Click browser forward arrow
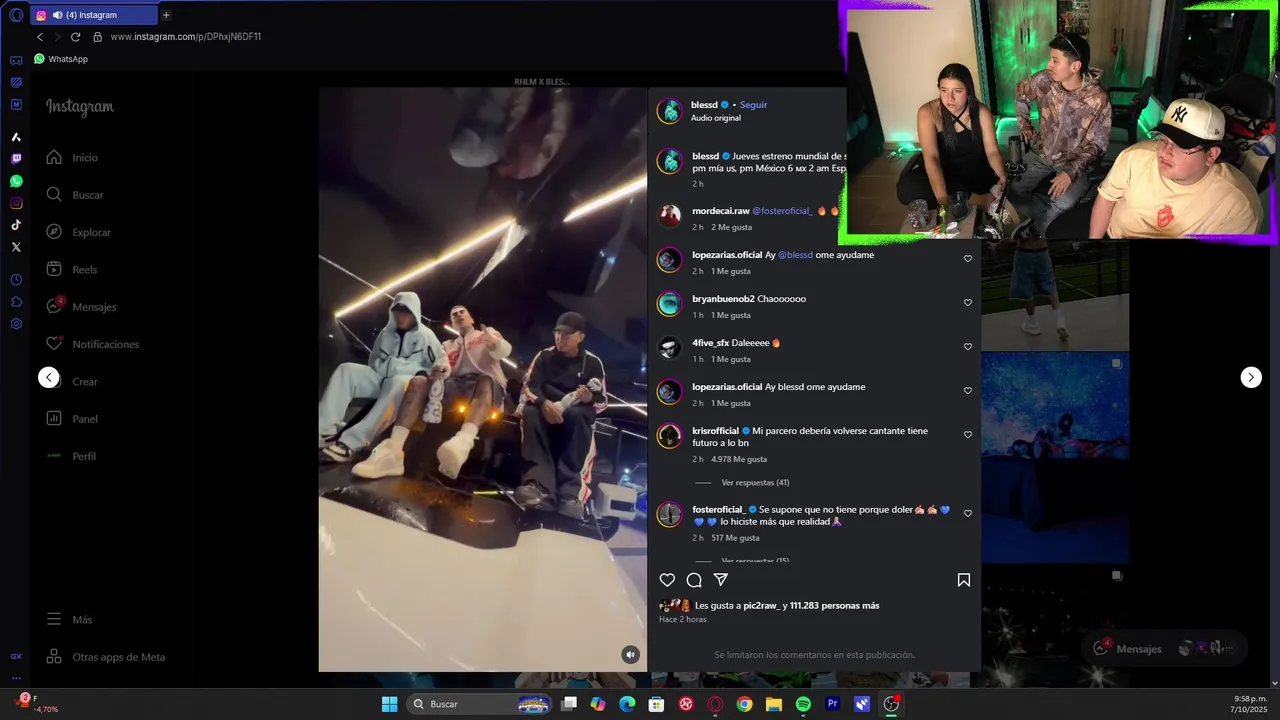Viewport: 1280px width, 720px height. coord(57,37)
